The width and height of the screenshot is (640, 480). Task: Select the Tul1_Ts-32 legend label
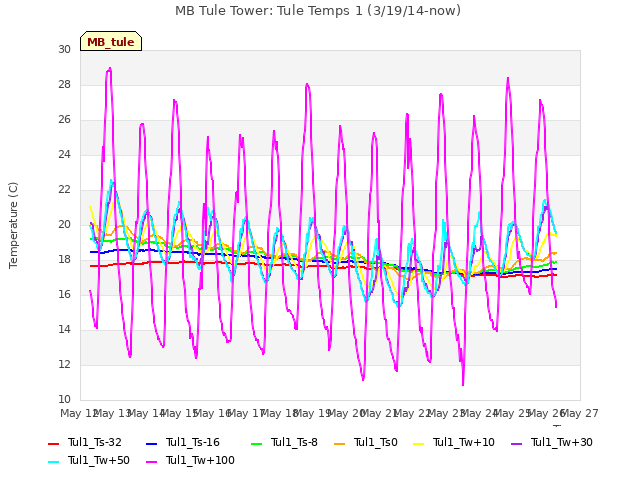pyautogui.click(x=94, y=442)
